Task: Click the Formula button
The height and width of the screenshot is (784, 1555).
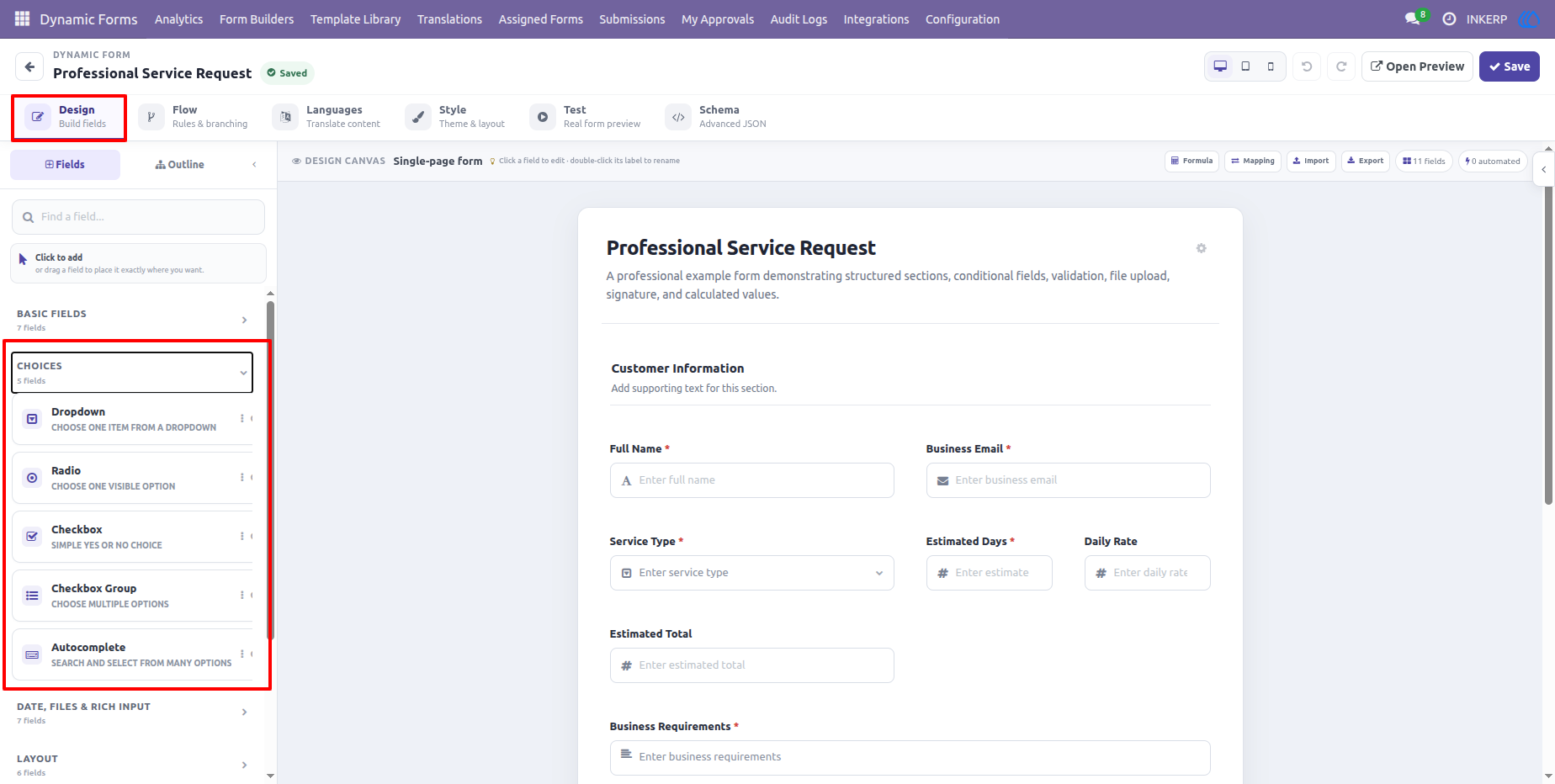Action: click(x=1191, y=161)
